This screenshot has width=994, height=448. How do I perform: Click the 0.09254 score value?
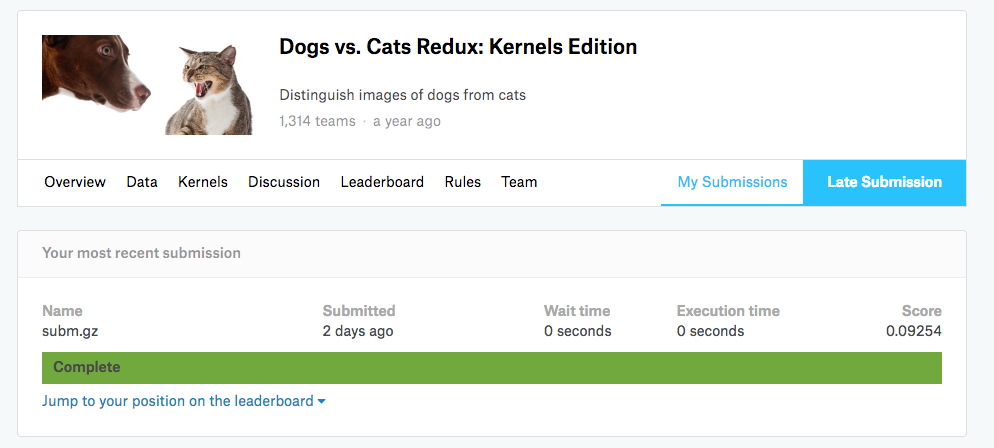[913, 331]
